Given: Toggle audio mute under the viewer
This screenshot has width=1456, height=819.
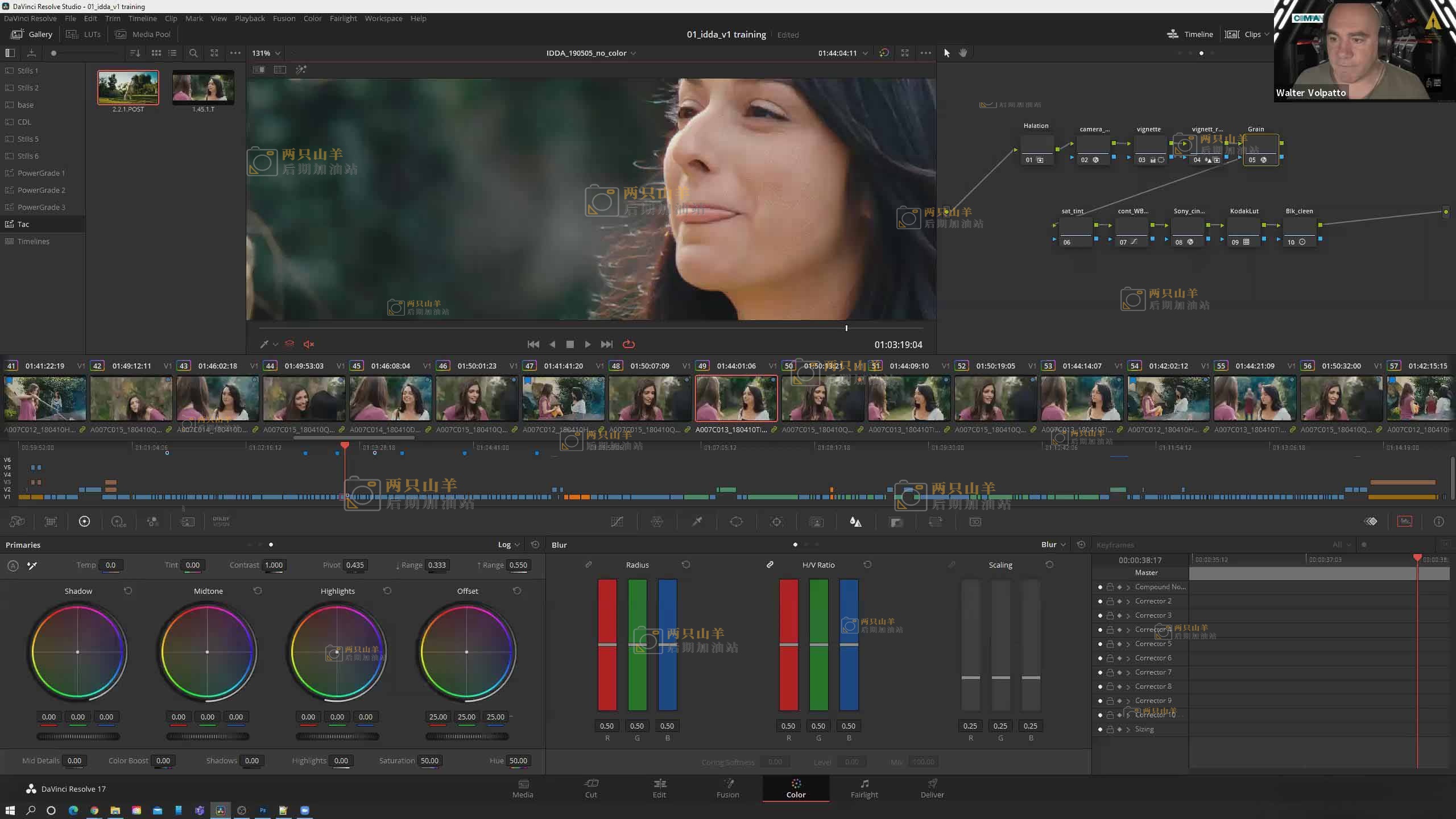Looking at the screenshot, I should (x=309, y=344).
